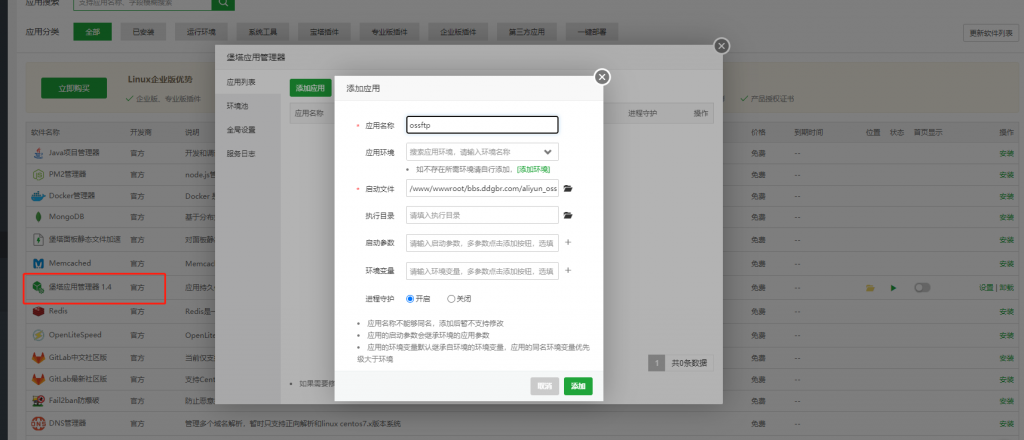Click the 启动文件 path input field

[x=482, y=189]
